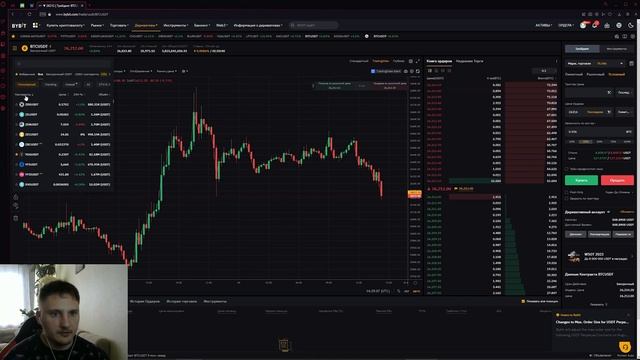This screenshot has width=640, height=360.
Task: Click the trash icon on chart toolbar
Action: (16, 218)
